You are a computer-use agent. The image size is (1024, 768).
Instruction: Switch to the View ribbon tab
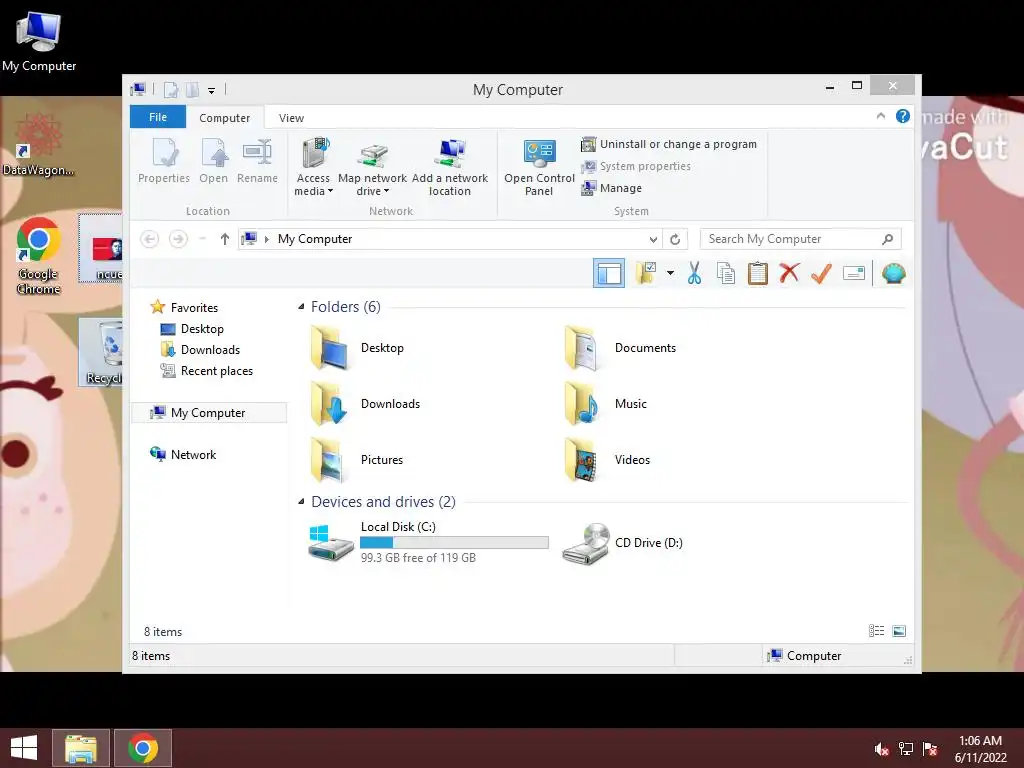tap(291, 118)
